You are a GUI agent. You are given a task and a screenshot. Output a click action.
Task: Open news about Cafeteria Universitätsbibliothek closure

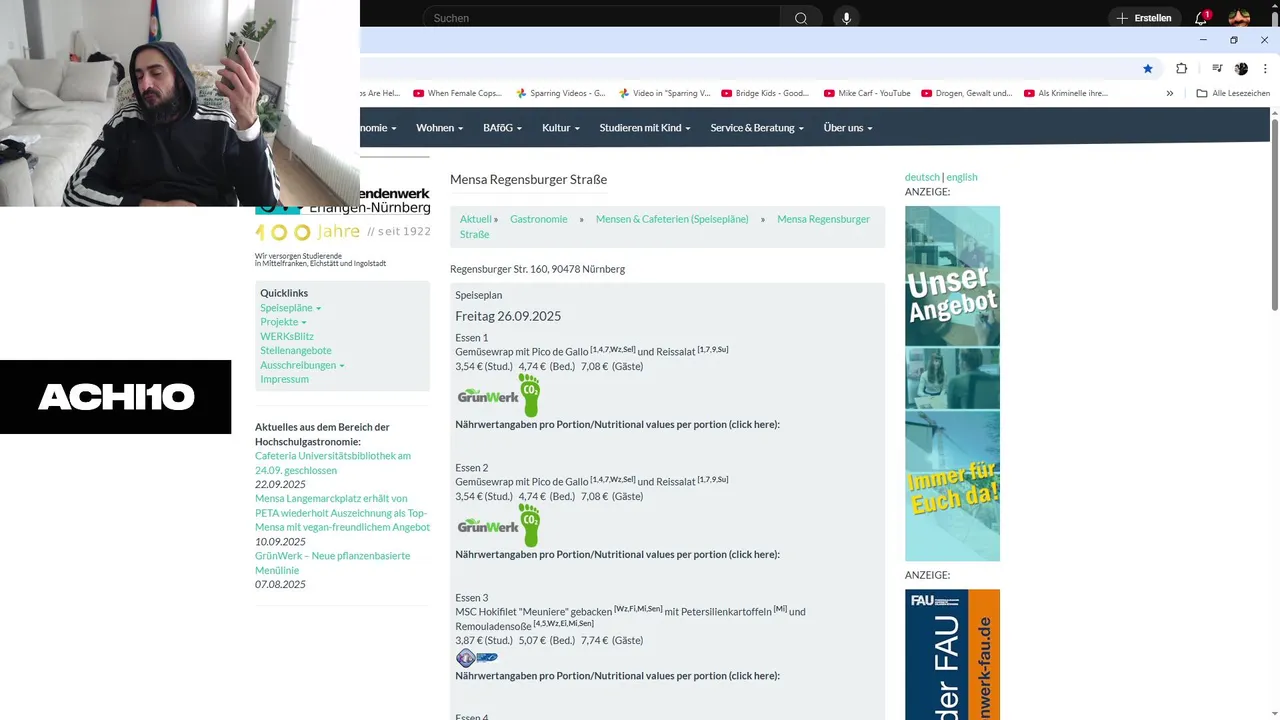pos(333,463)
